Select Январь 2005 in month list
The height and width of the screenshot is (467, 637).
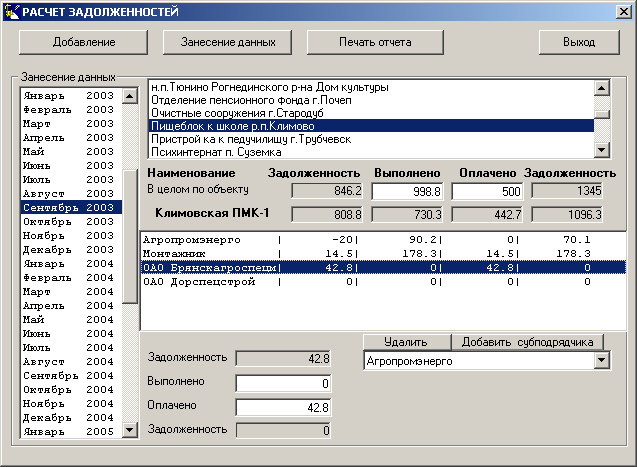[x=72, y=432]
